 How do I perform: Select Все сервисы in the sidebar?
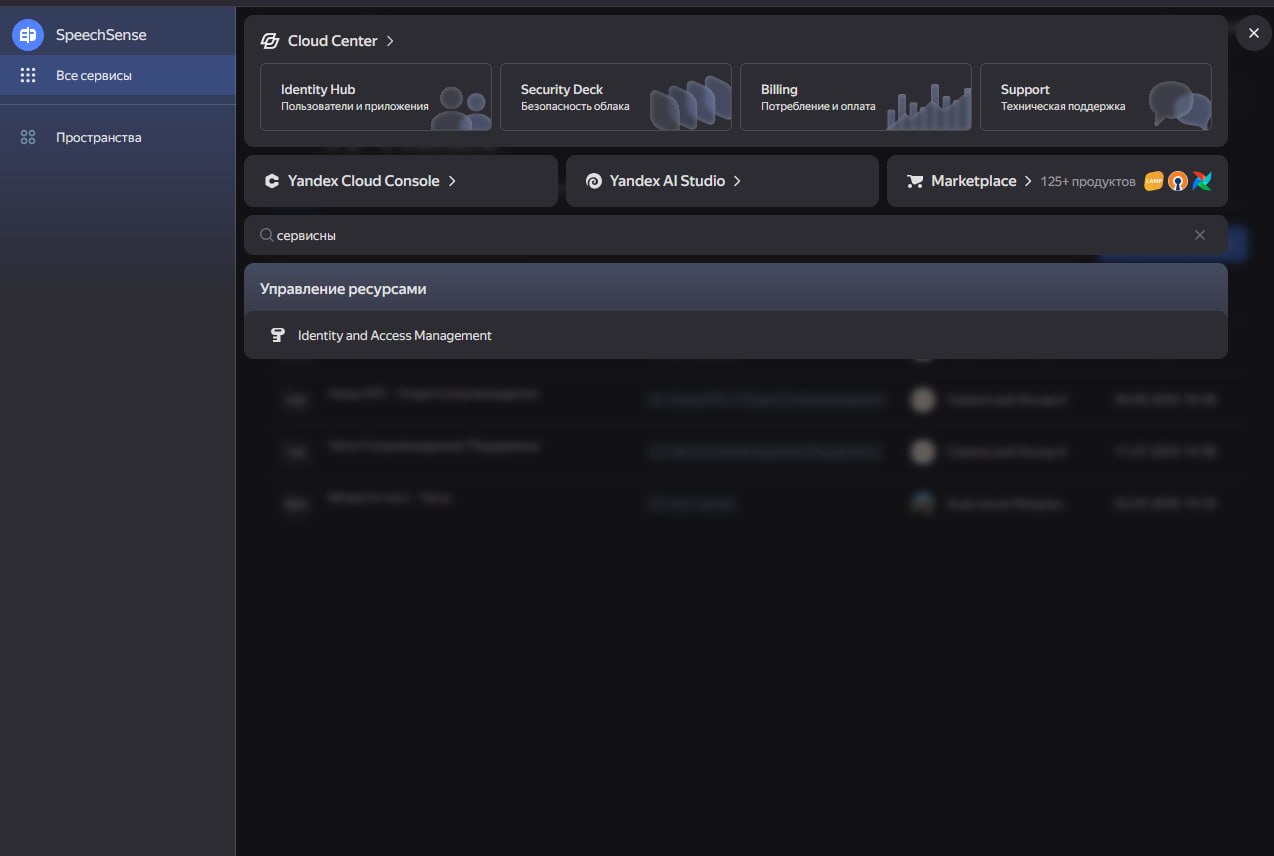(x=118, y=75)
